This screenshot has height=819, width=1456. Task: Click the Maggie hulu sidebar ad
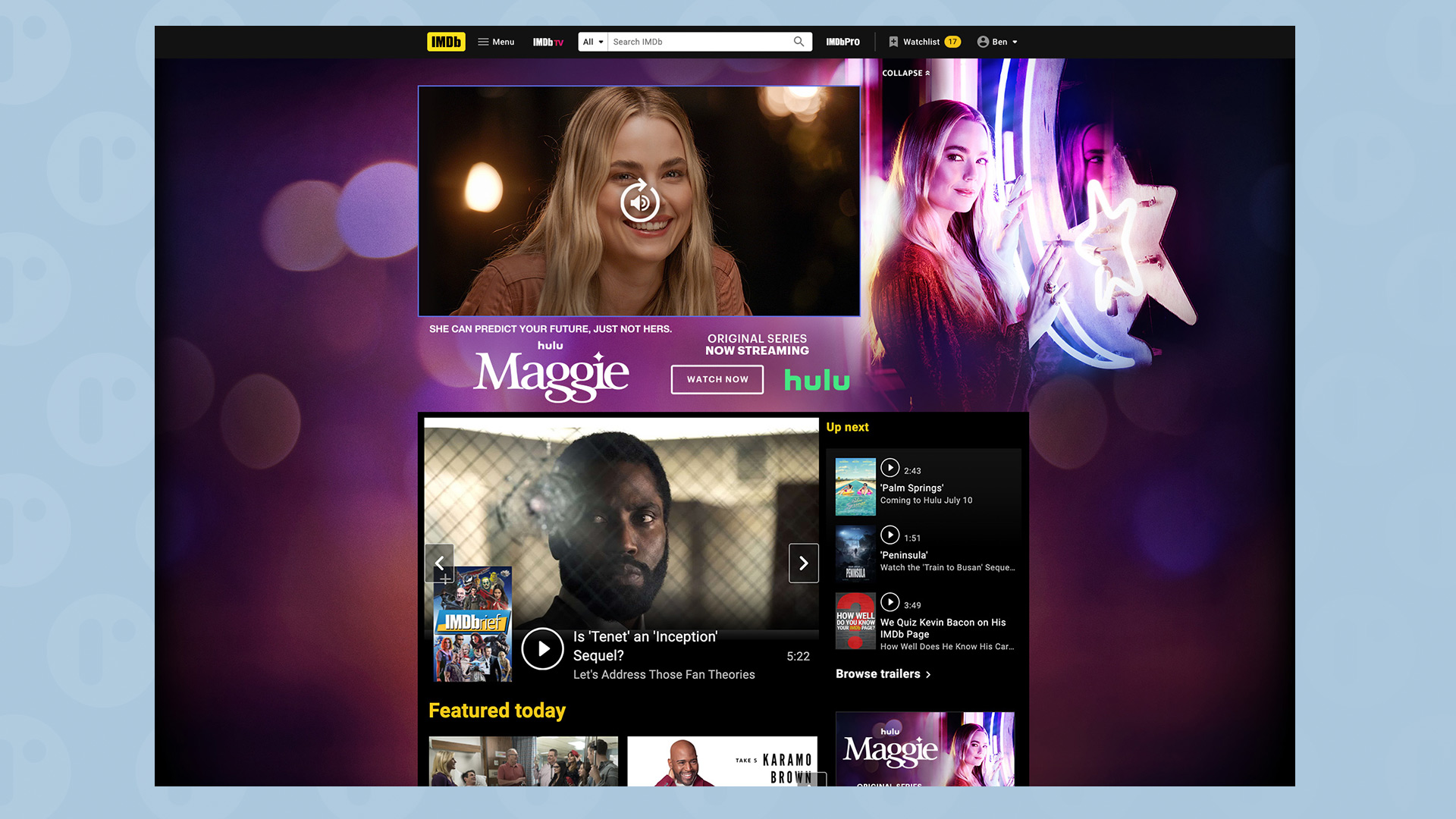coord(924,749)
